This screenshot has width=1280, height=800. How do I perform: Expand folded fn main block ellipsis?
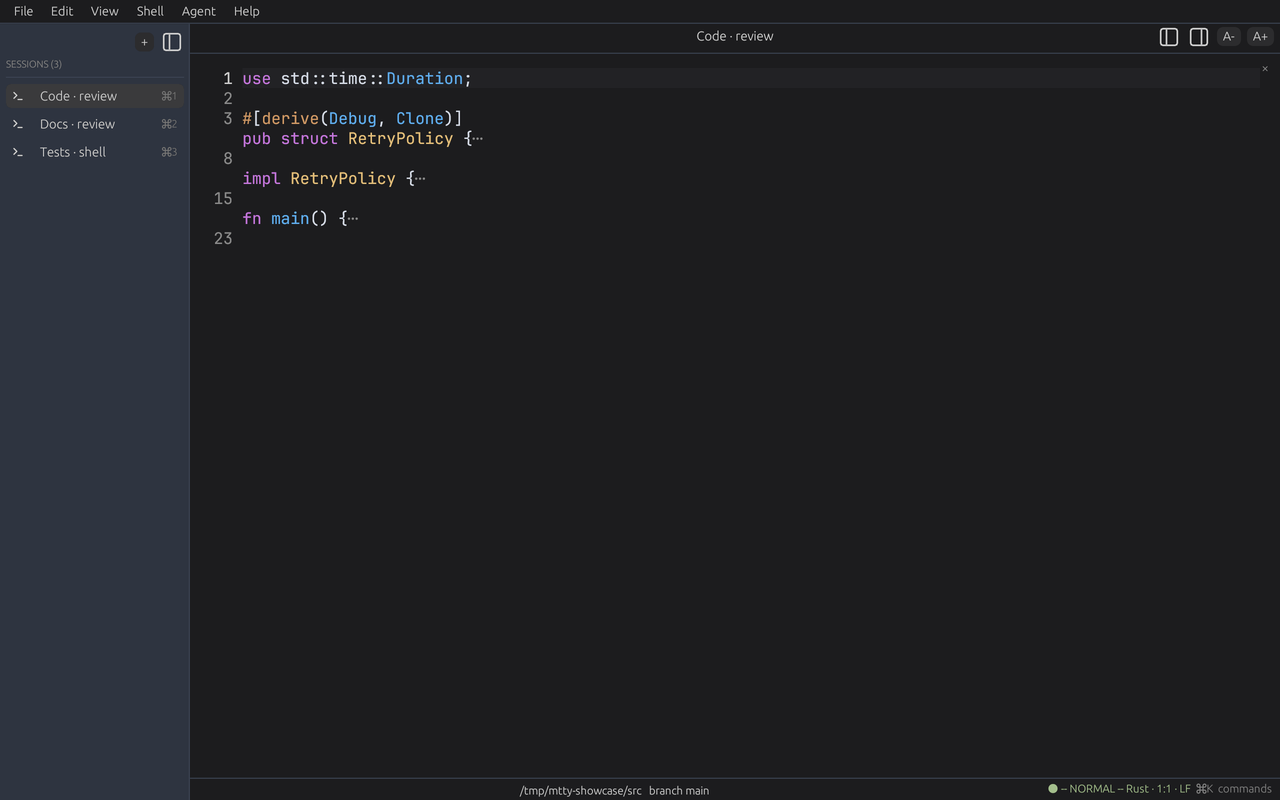tap(352, 218)
